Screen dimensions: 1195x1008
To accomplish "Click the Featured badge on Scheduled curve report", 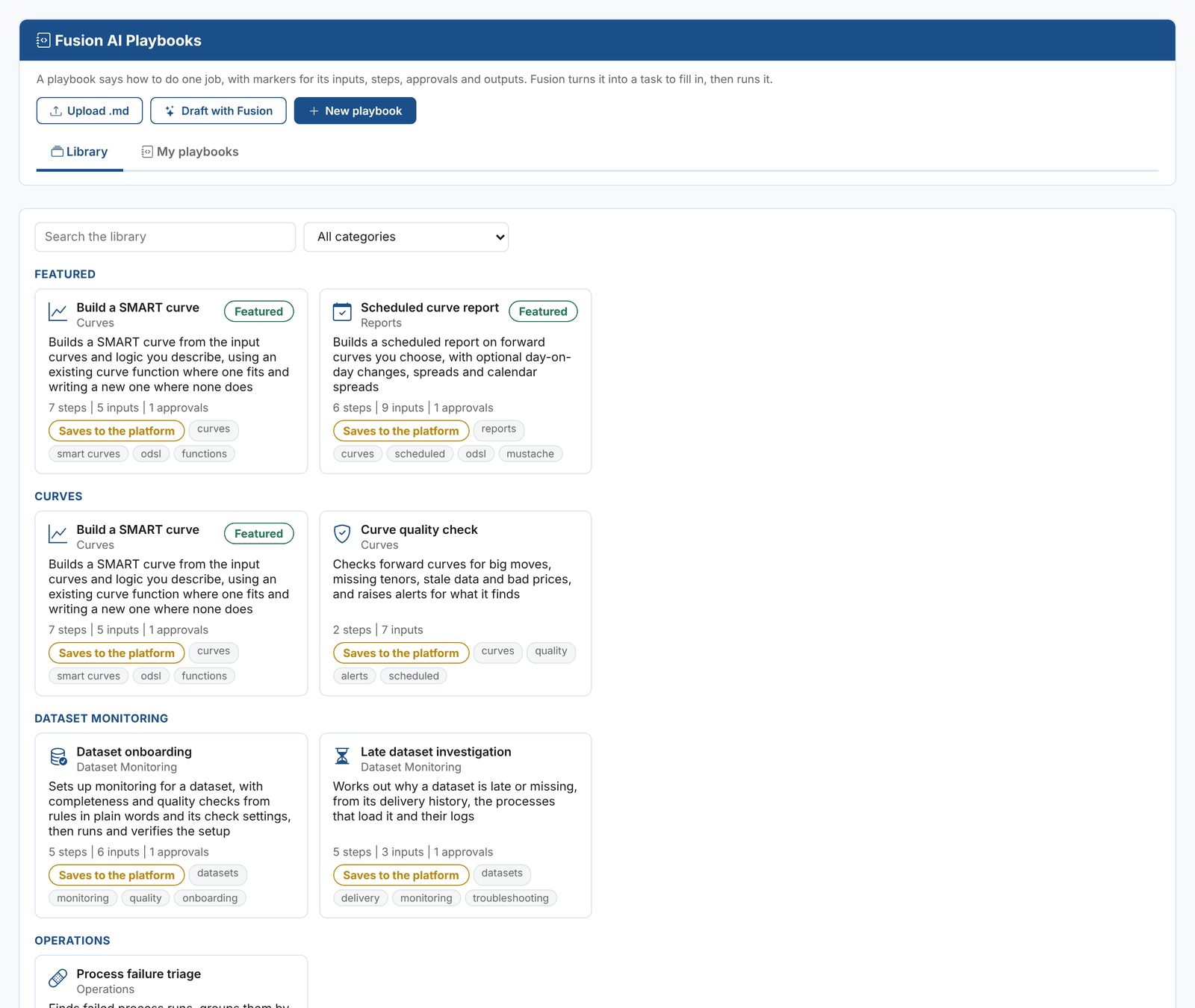I will tap(543, 311).
